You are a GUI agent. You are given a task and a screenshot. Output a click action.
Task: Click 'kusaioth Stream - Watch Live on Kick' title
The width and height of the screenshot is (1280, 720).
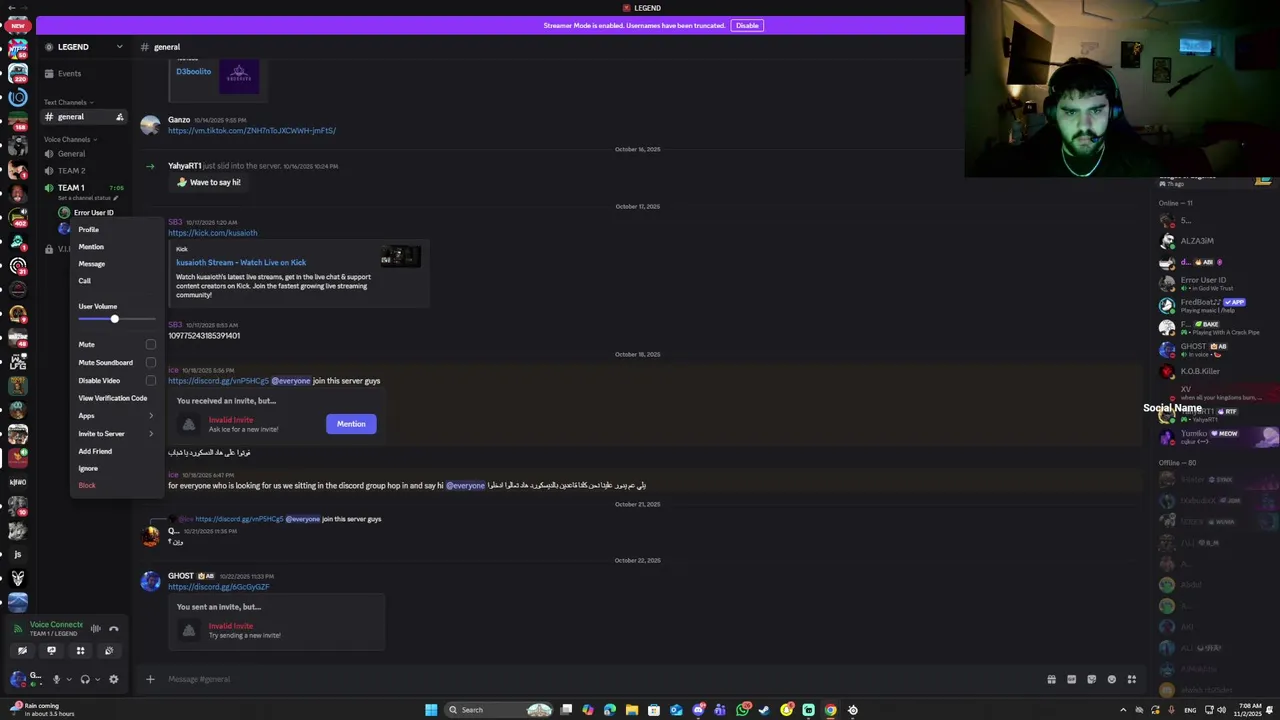(x=241, y=263)
